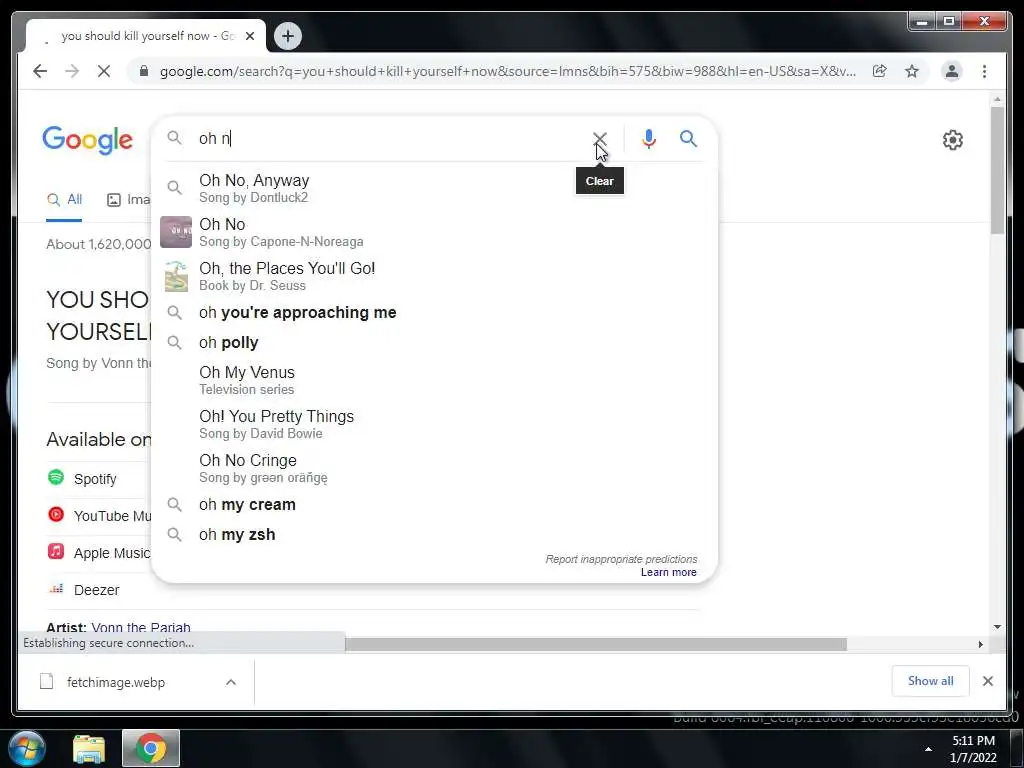Click scroll down arrow on vertical scrollbar
This screenshot has width=1024, height=768.
[997, 627]
